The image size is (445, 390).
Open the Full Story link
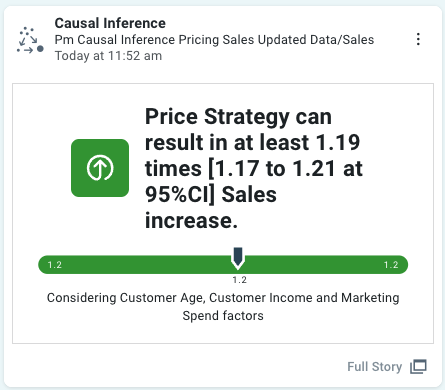(374, 367)
